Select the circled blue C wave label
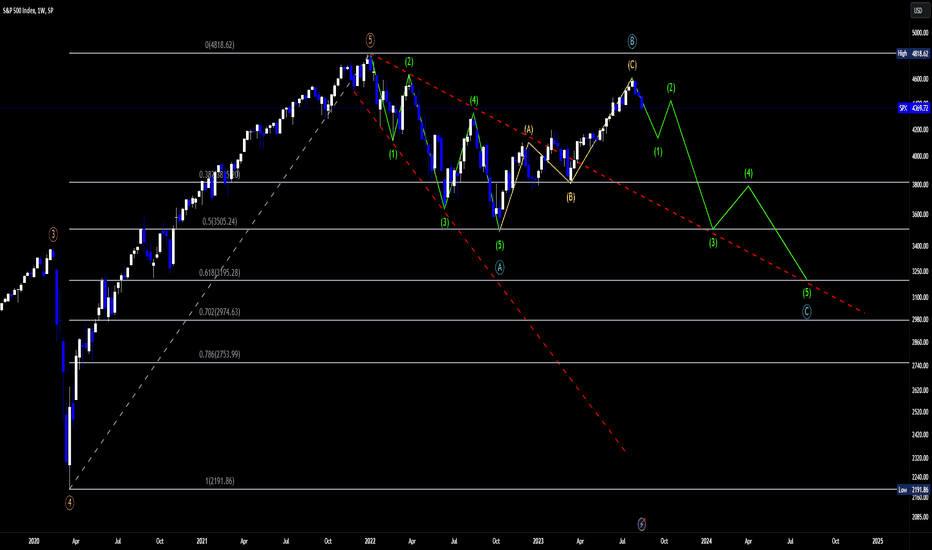The image size is (932, 550). [x=807, y=311]
